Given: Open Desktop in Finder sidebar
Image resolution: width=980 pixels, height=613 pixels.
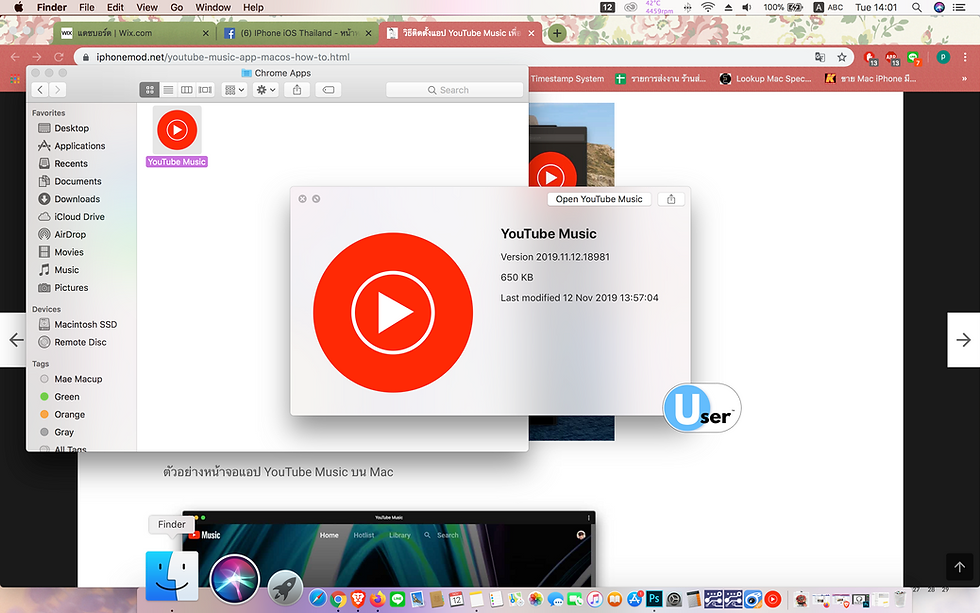Looking at the screenshot, I should click(71, 128).
